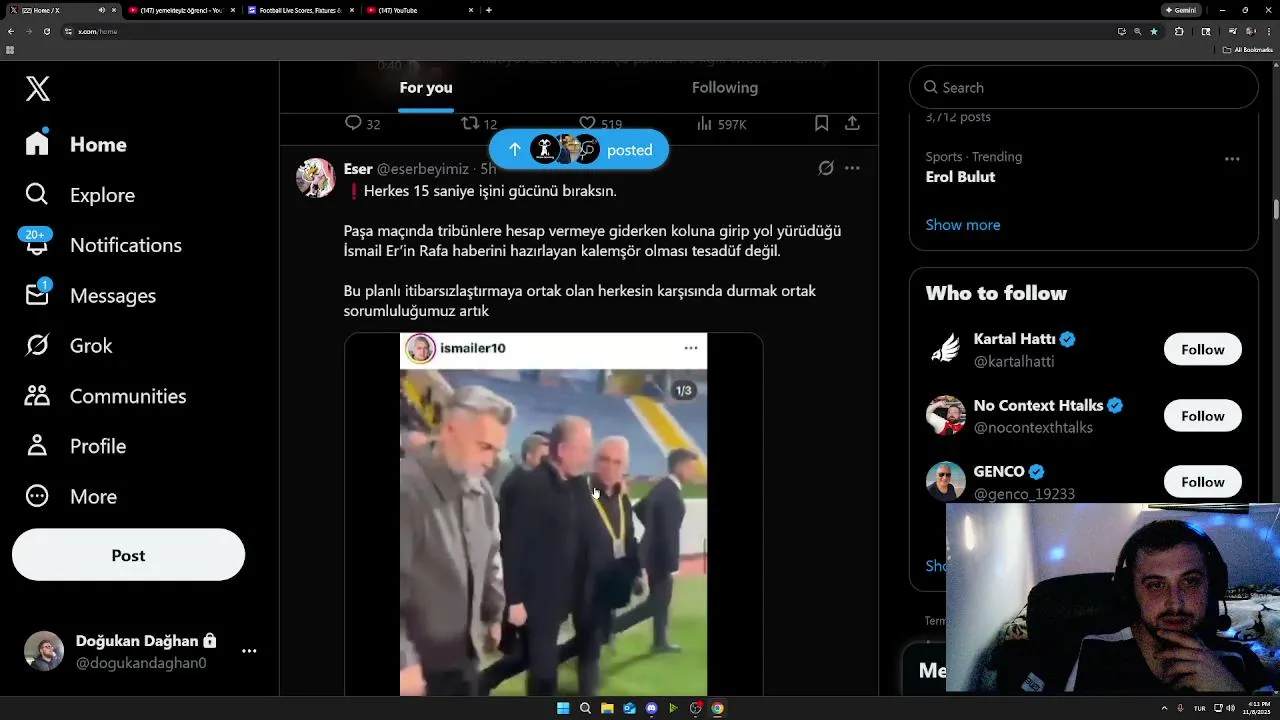Viewport: 1280px width, 720px height.
Task: Play the ismailer10 video in Eser's post
Action: click(x=553, y=514)
